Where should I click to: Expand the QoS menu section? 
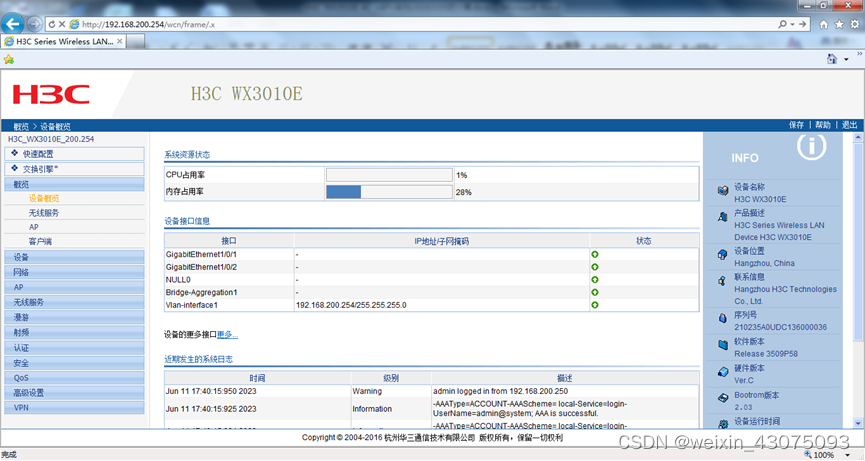[74, 378]
